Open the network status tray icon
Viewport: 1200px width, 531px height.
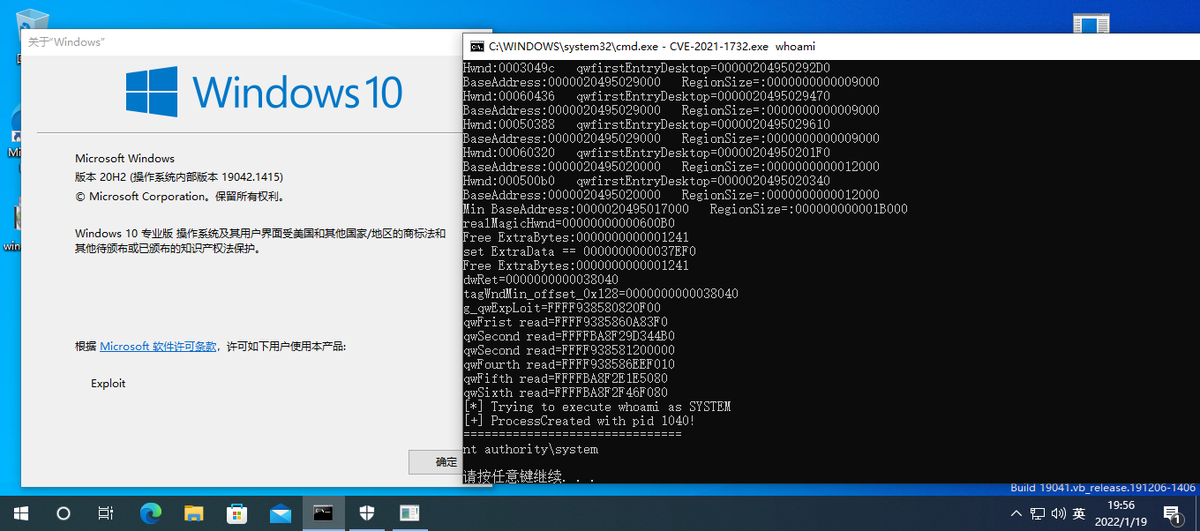1036,513
